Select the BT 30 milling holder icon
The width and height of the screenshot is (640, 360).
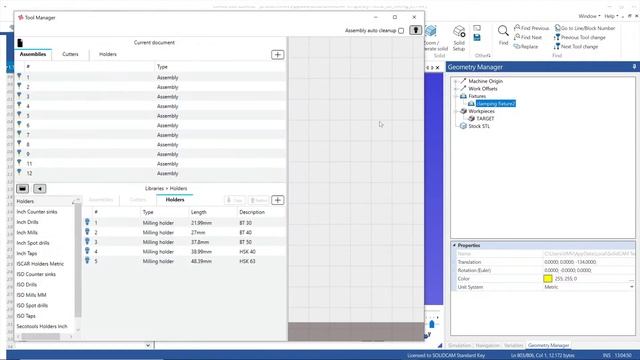click(x=87, y=222)
